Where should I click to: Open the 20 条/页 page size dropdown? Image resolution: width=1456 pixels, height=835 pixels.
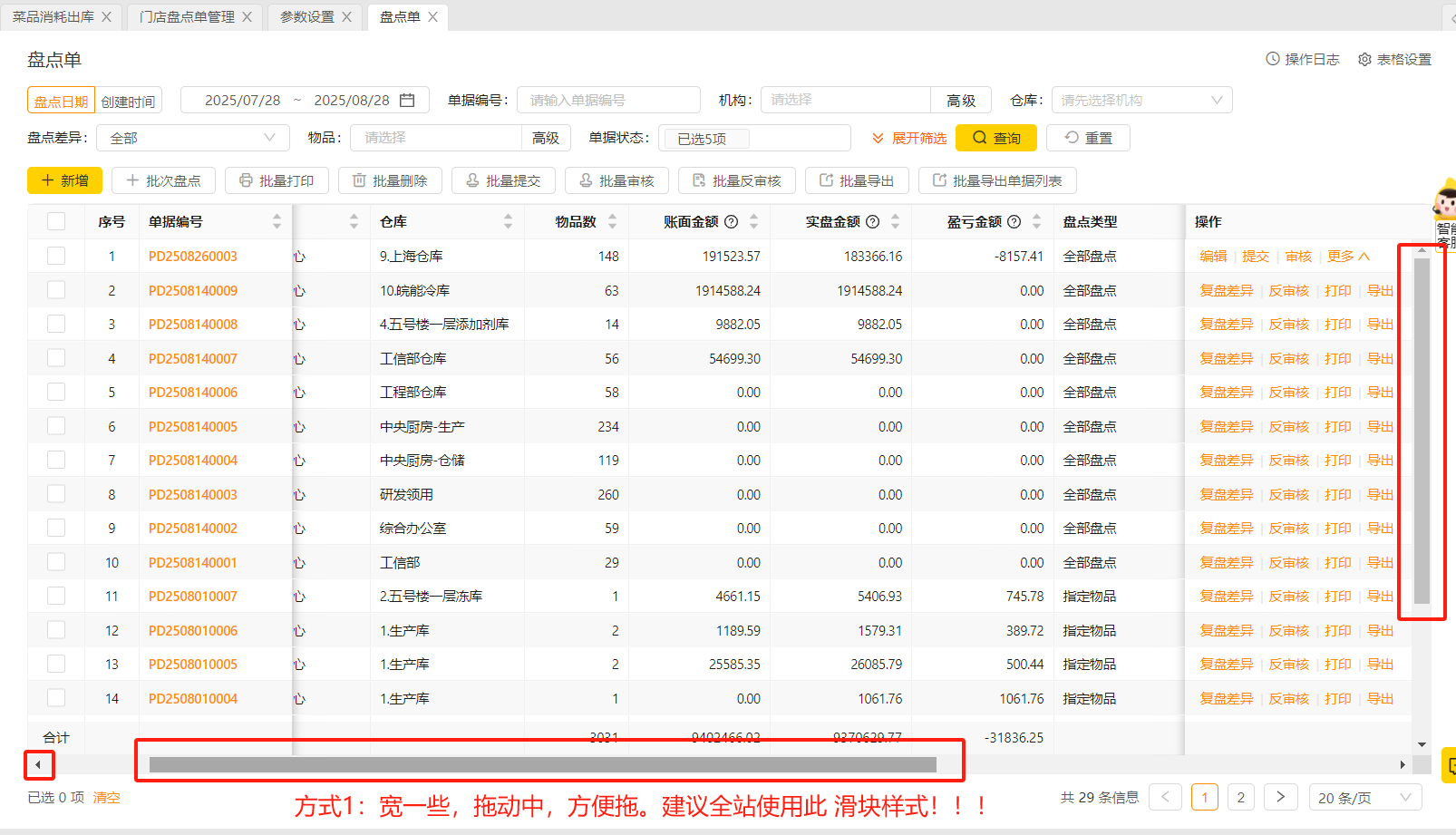[1364, 798]
